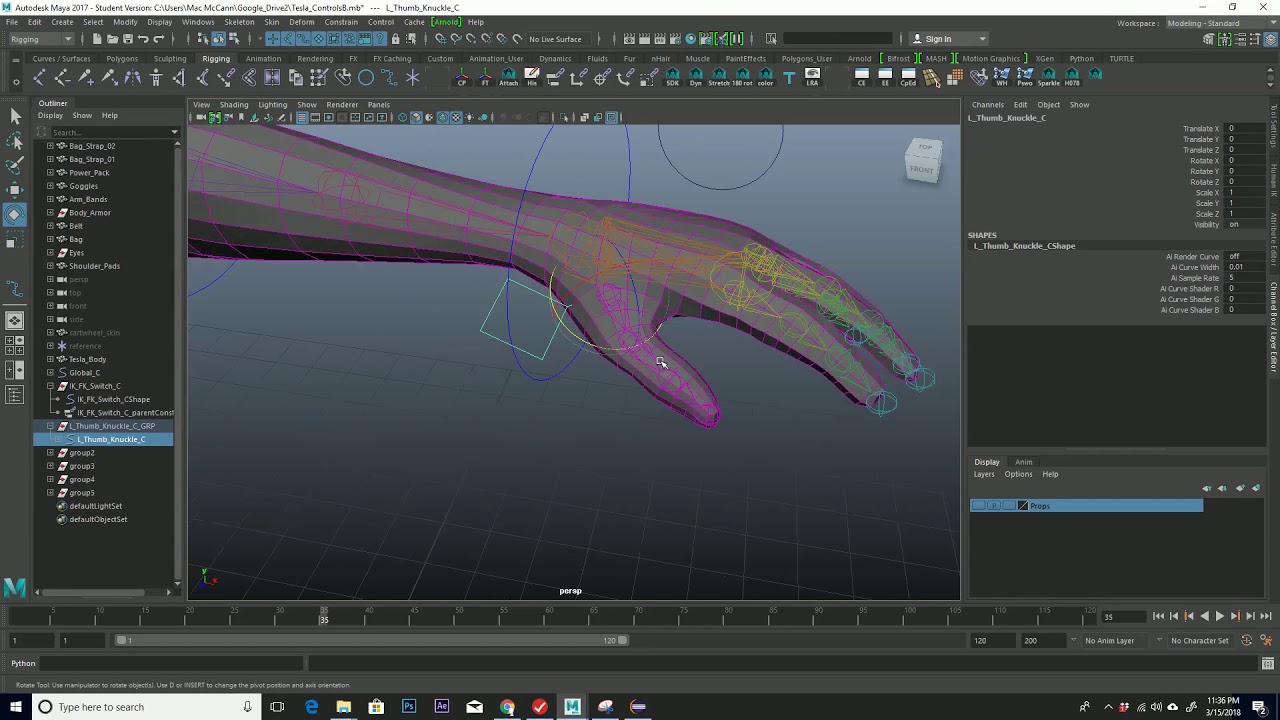Click the Translate X value field

pyautogui.click(x=1245, y=129)
